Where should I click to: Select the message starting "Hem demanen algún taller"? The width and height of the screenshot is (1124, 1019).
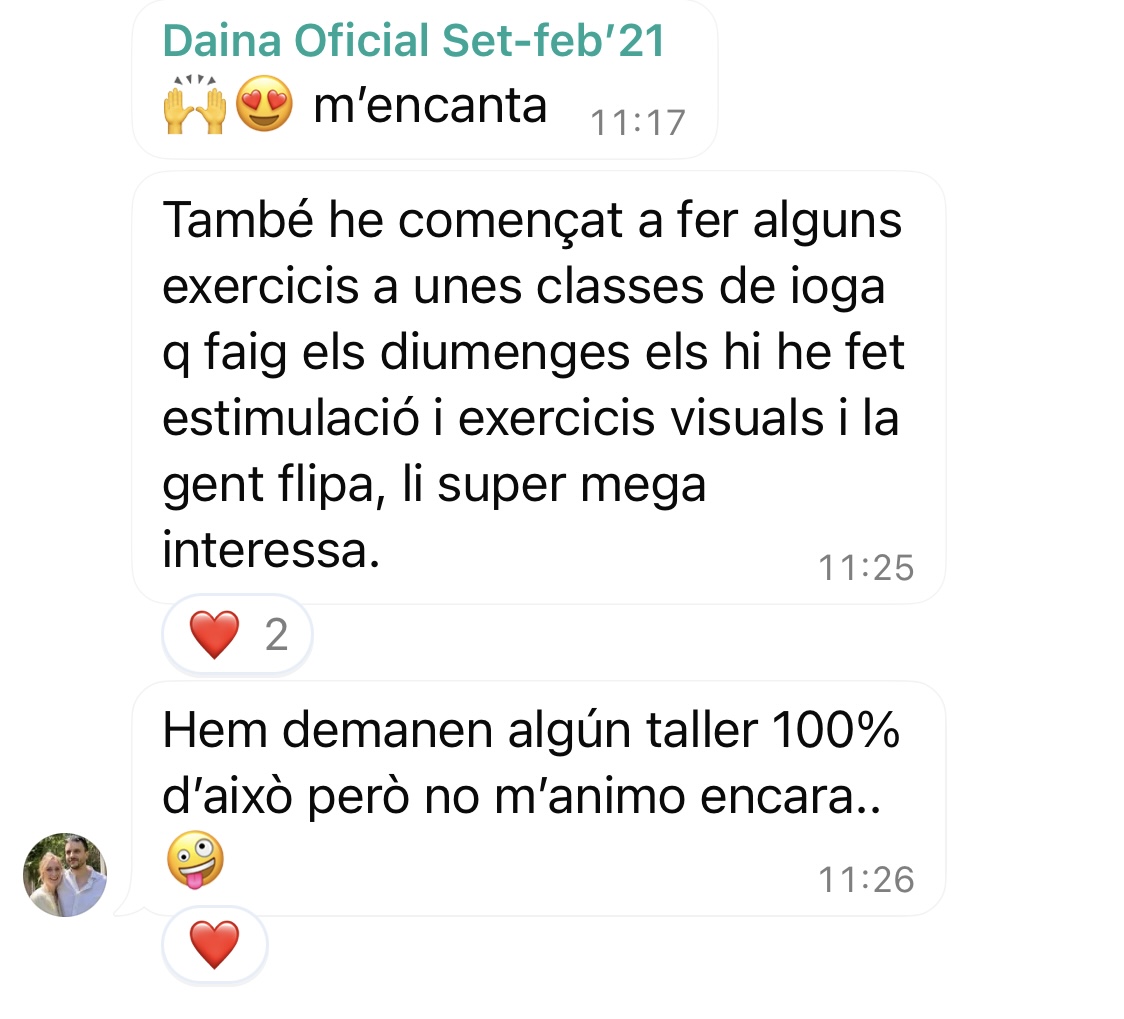tap(538, 799)
